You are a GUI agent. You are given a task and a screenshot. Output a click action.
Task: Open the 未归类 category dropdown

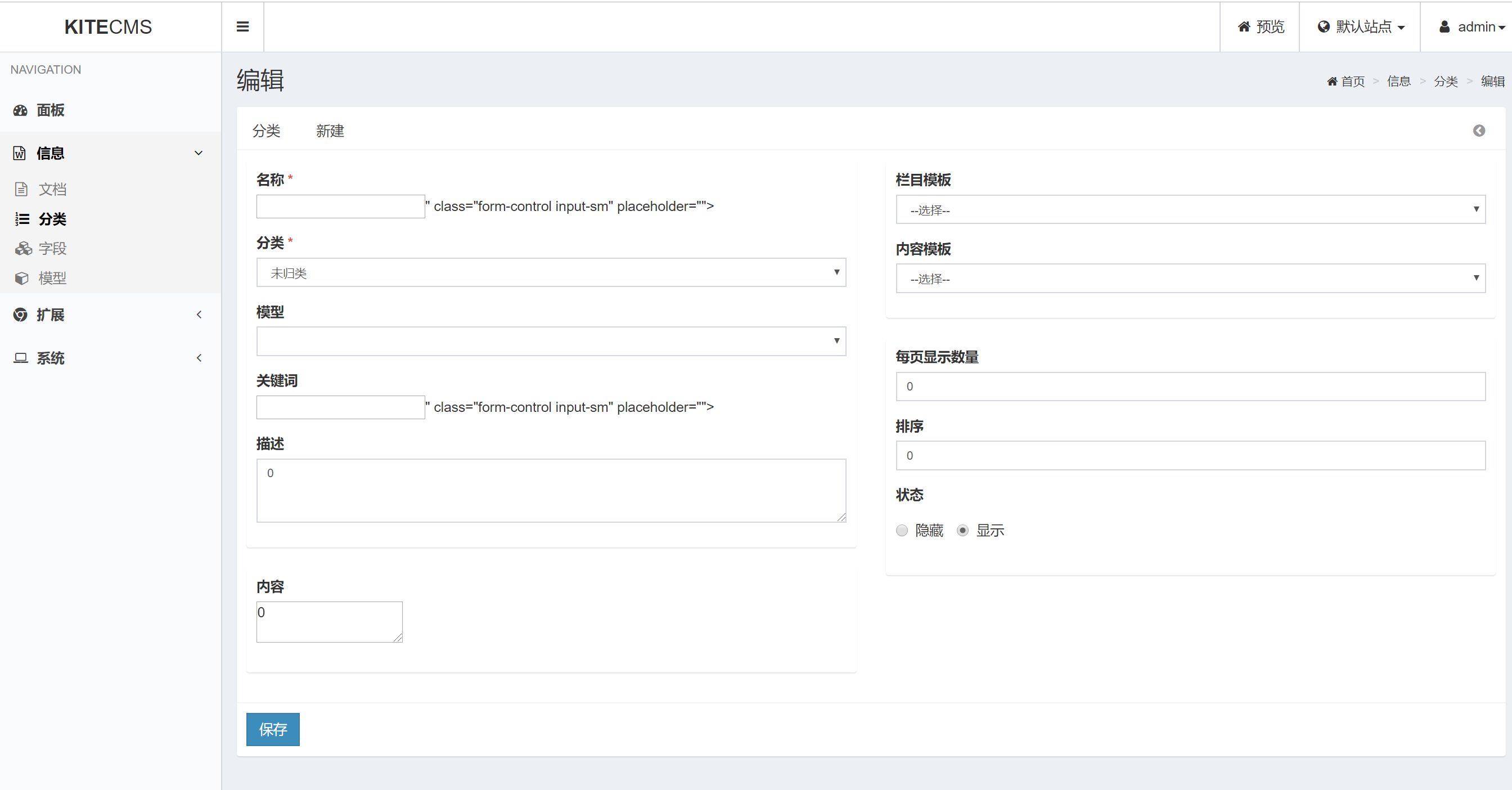tap(551, 273)
